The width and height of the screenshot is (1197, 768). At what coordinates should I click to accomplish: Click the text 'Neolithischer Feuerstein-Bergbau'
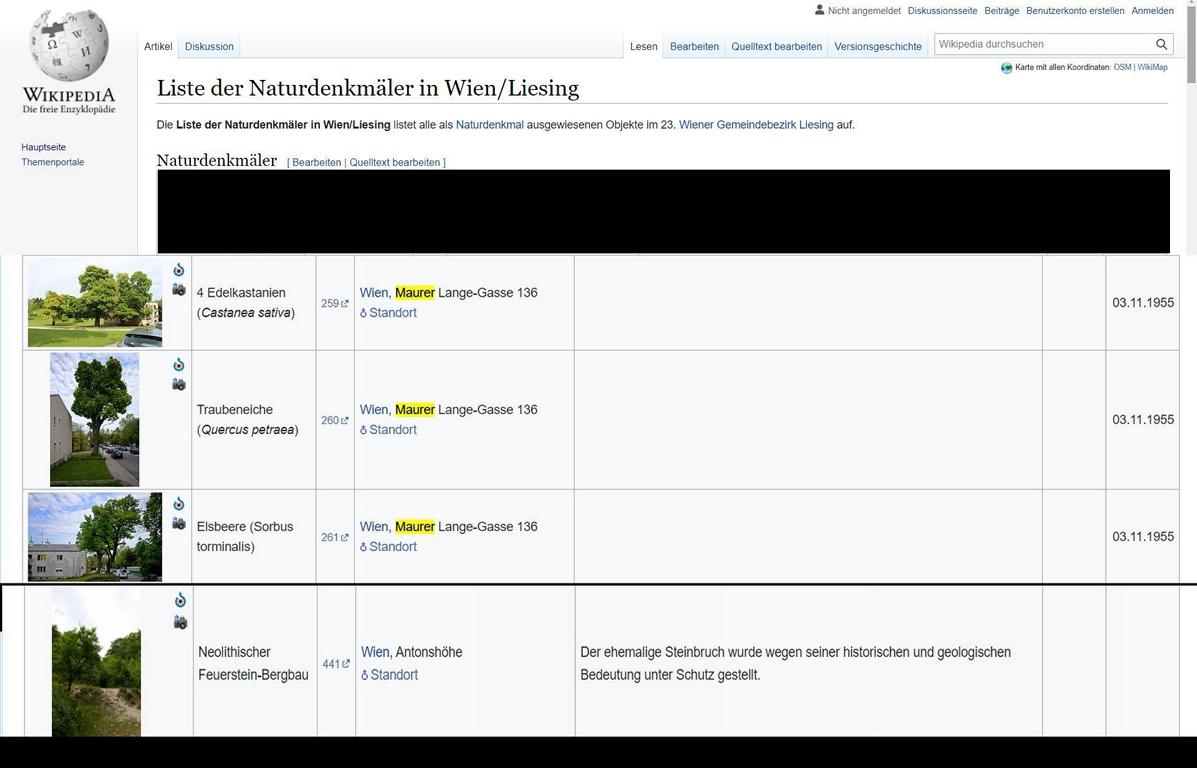[253, 663]
